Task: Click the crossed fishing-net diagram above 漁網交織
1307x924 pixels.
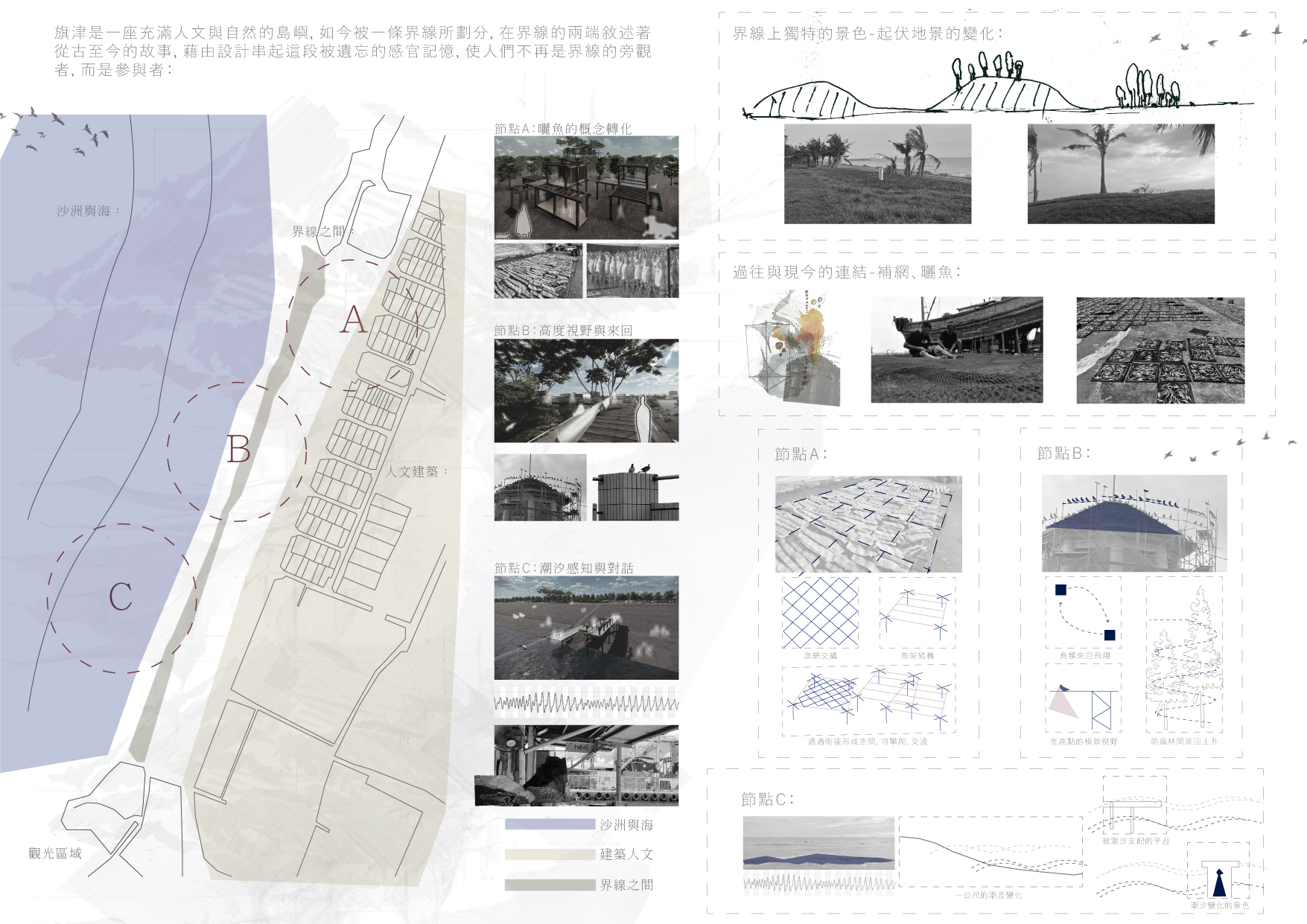Action: tap(820, 612)
